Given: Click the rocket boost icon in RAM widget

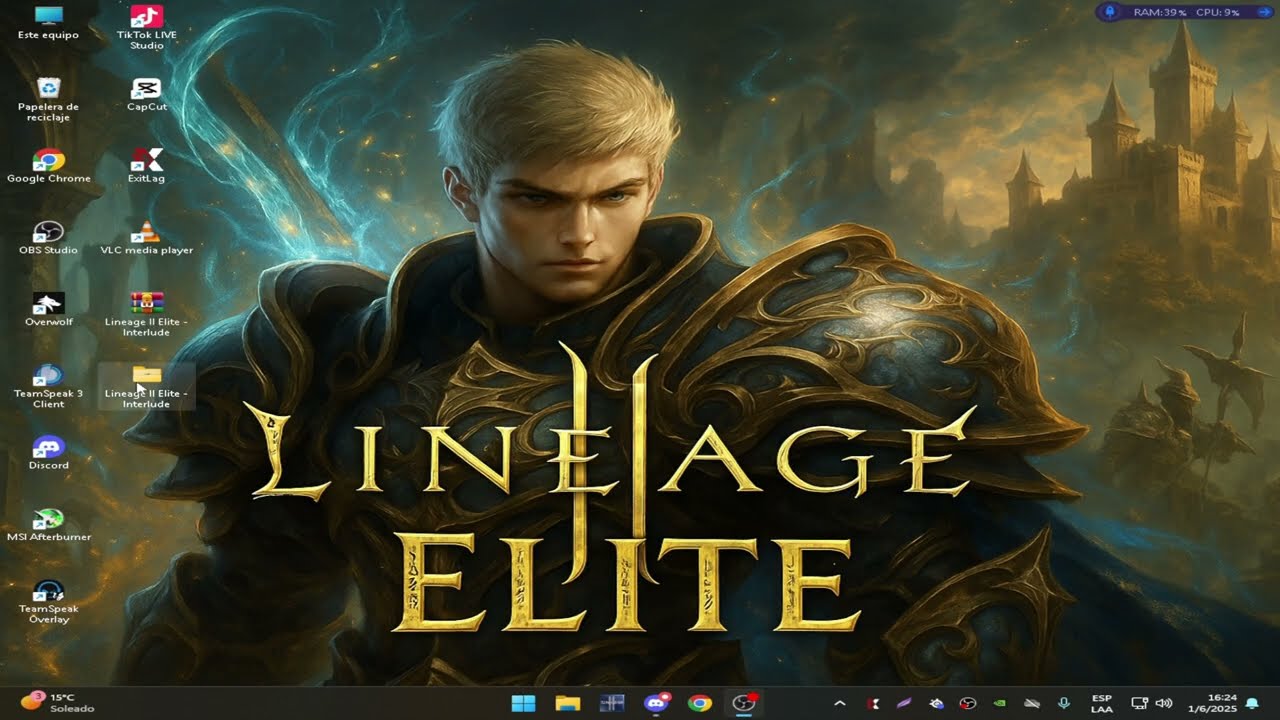Looking at the screenshot, I should click(1109, 12).
